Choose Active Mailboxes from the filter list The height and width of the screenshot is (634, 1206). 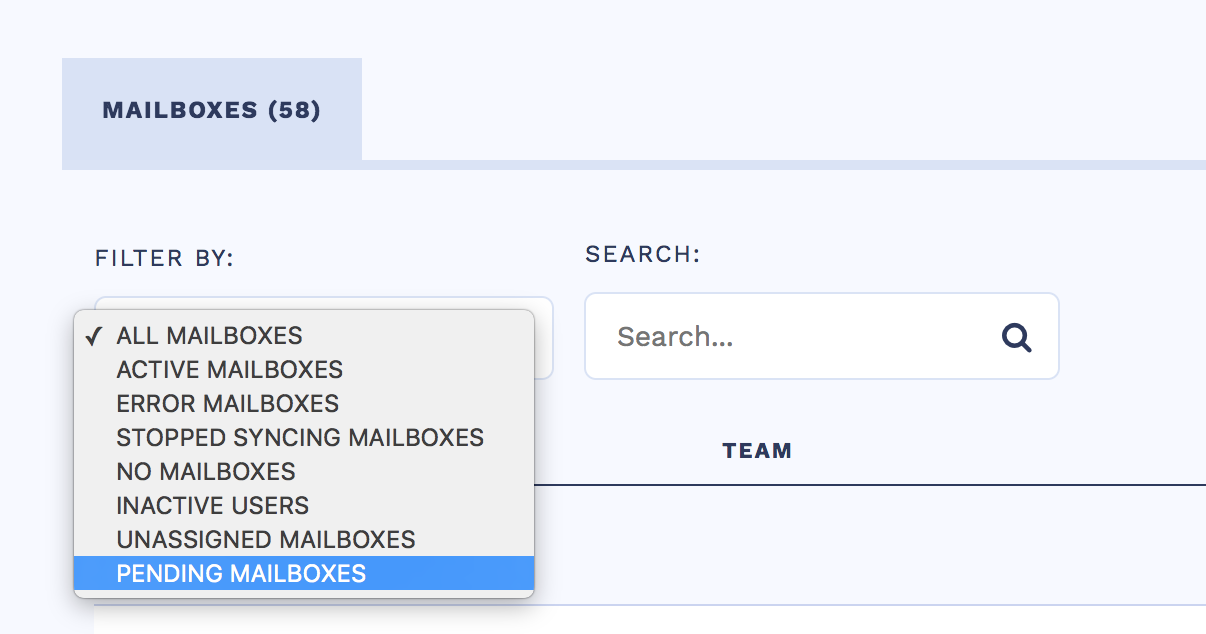coord(229,370)
